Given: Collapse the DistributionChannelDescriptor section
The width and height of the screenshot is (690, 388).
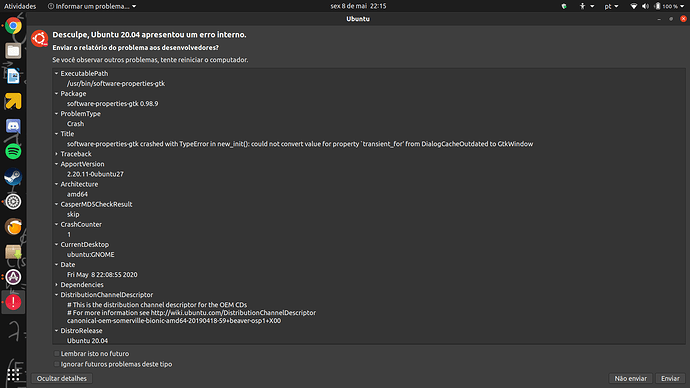Looking at the screenshot, I should [x=56, y=295].
